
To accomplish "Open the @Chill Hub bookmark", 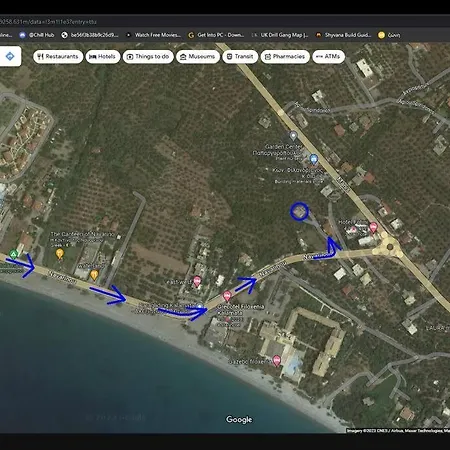I will [37, 35].
